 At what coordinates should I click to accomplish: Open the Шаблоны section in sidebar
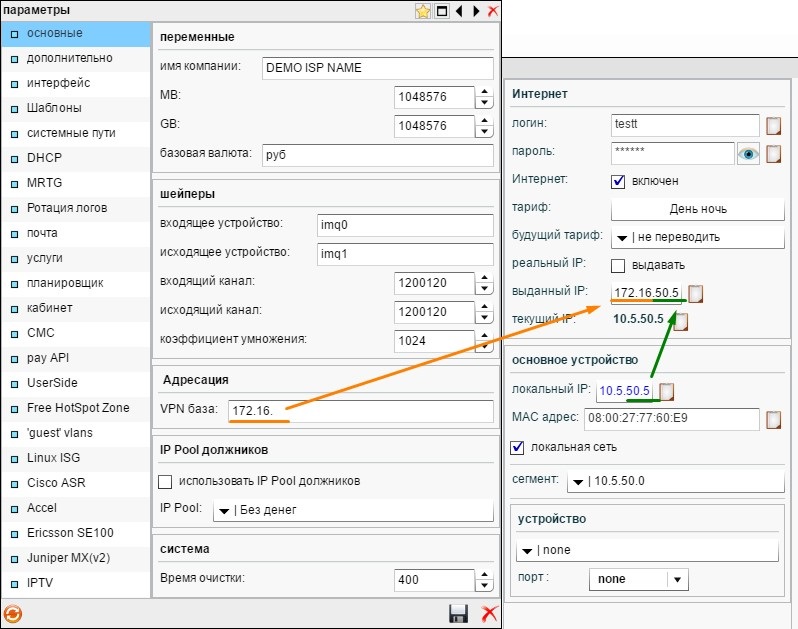(54, 108)
